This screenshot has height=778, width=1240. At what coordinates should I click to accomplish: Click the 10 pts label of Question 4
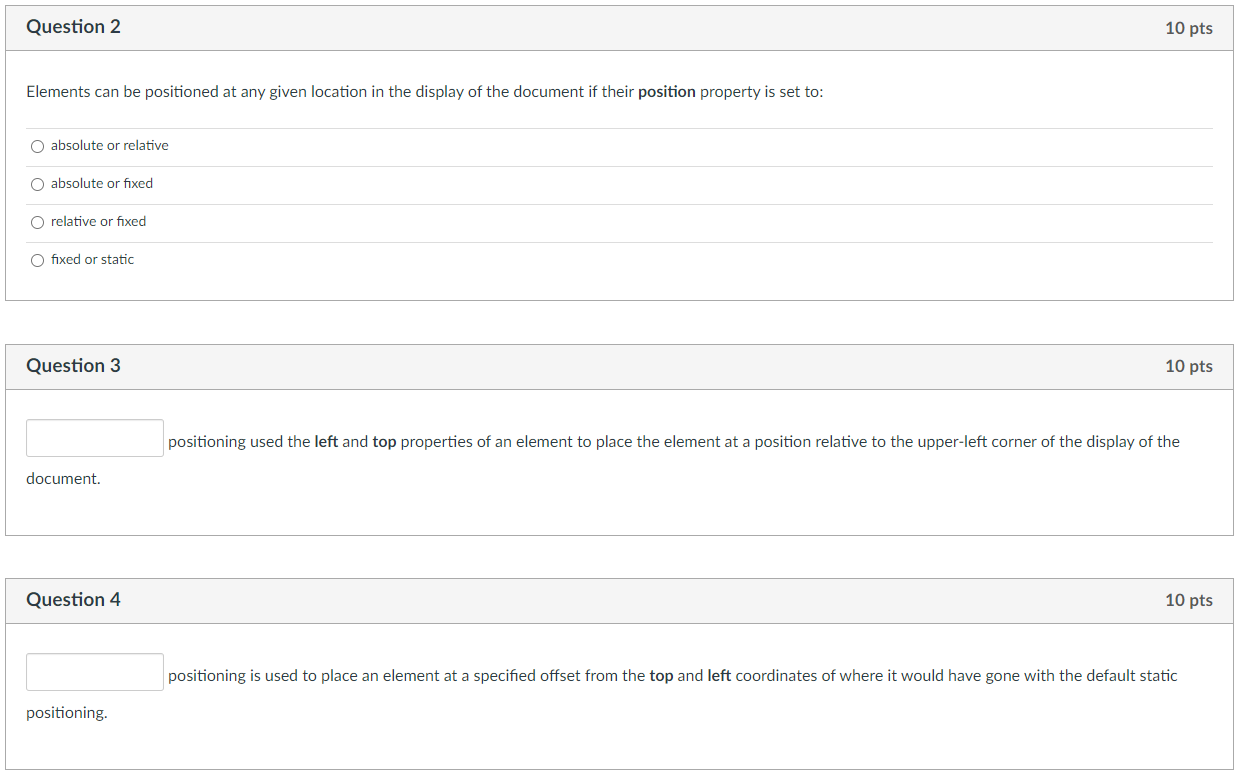pyautogui.click(x=1188, y=600)
